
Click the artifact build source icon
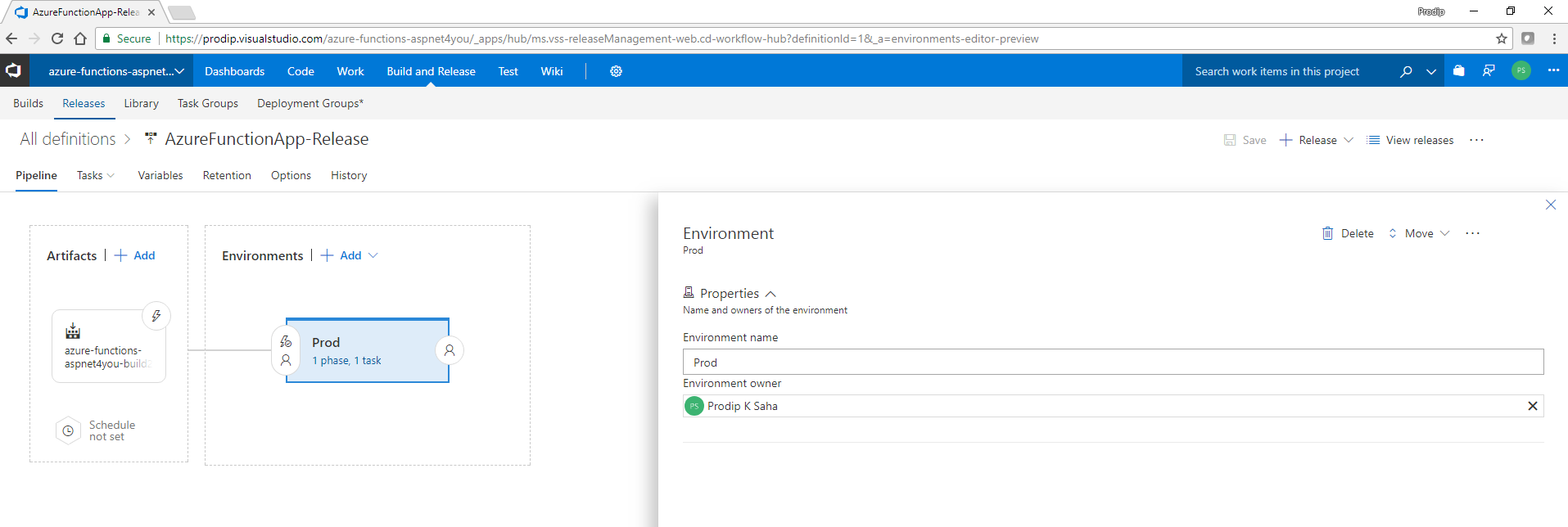(73, 331)
